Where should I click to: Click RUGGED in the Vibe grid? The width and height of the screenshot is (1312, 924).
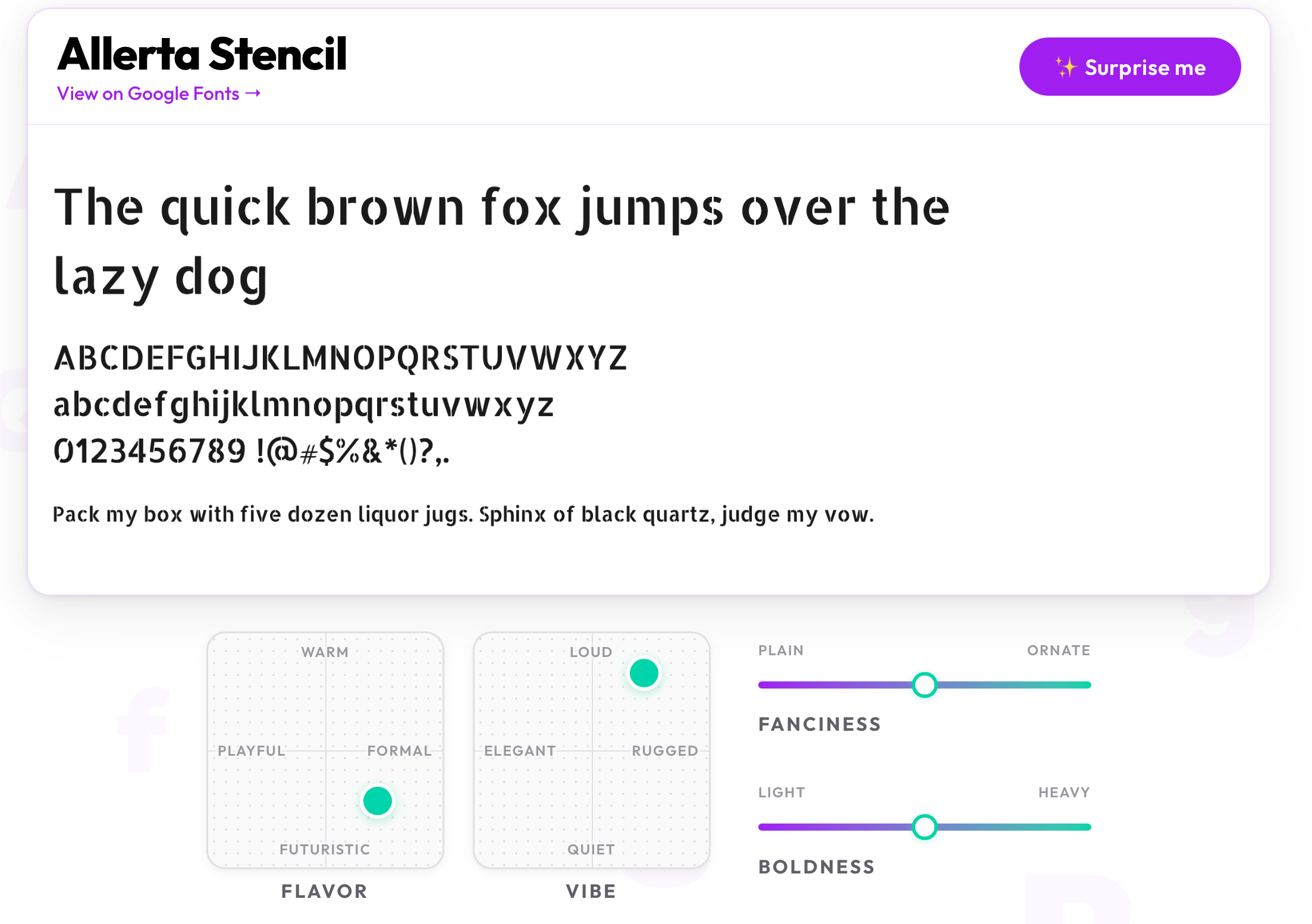(x=664, y=751)
